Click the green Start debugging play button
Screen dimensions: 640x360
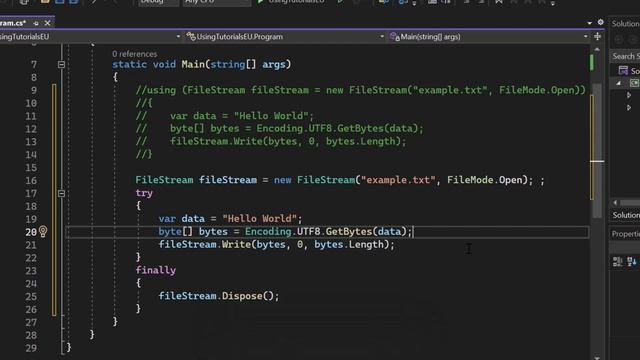click(260, 2)
